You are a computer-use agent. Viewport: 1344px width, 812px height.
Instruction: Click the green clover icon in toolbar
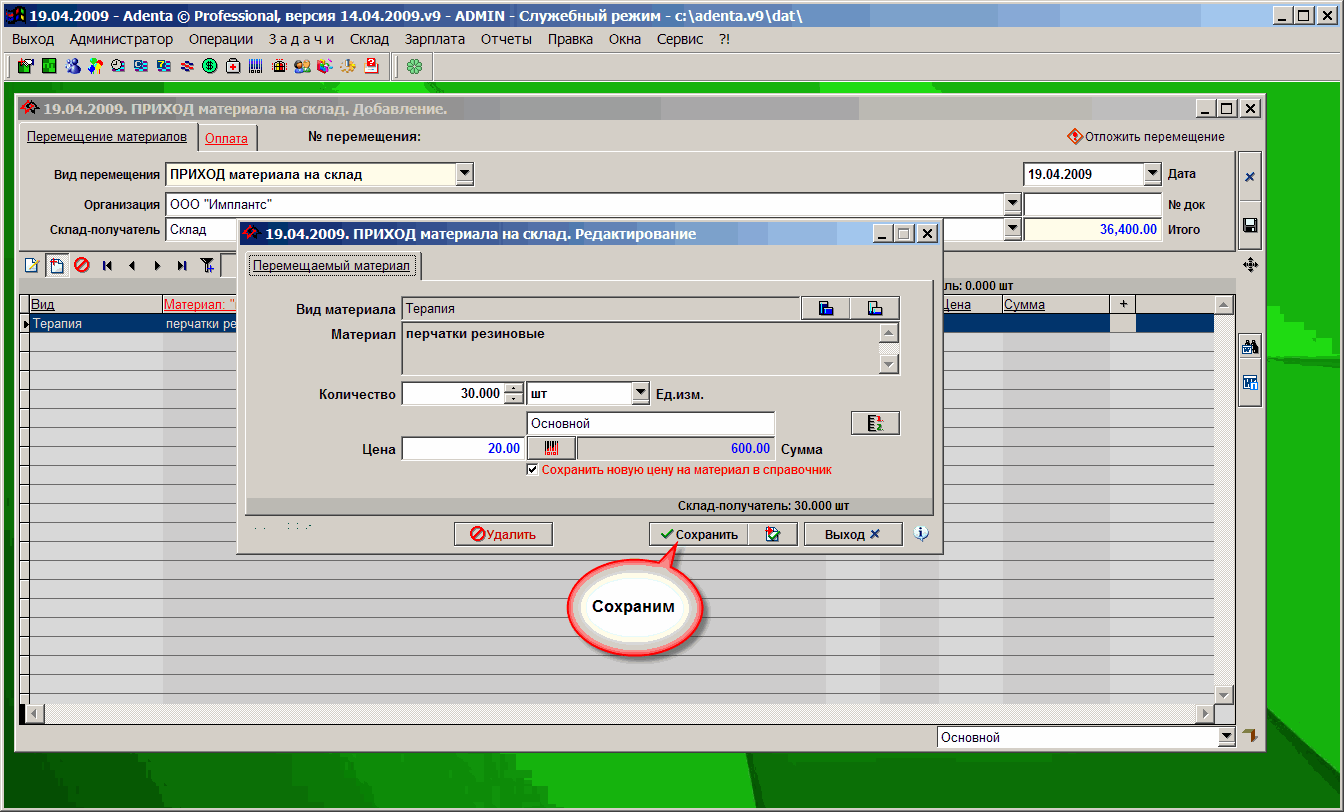tap(414, 67)
